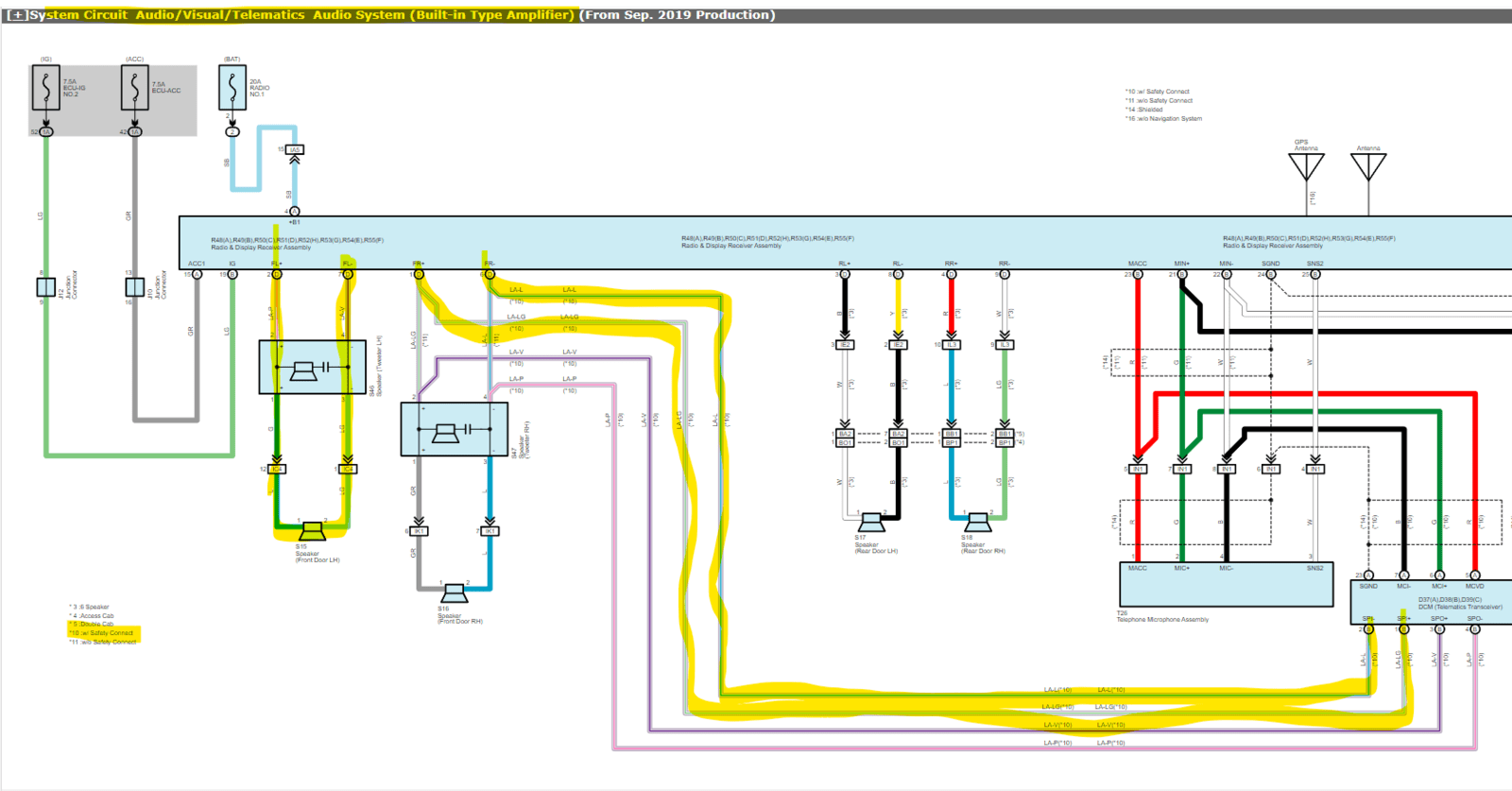Click the FR+ terminal pin circle
Screen dimensions: 1512x791
pyautogui.click(x=419, y=274)
